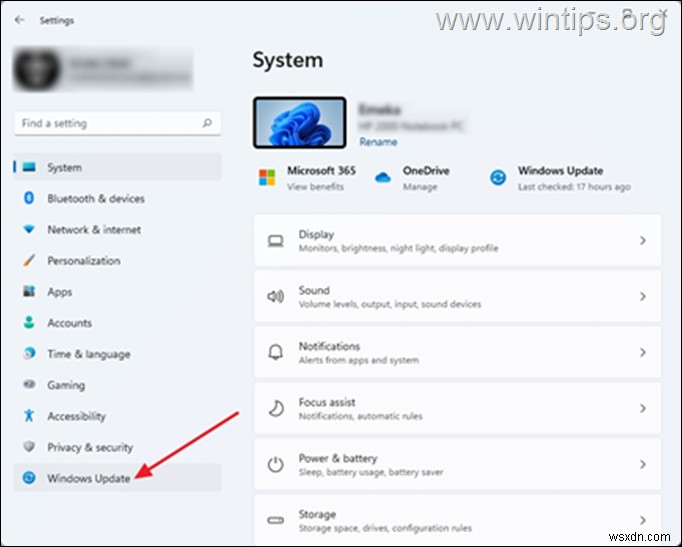Expand Display settings chevron

pyautogui.click(x=642, y=240)
